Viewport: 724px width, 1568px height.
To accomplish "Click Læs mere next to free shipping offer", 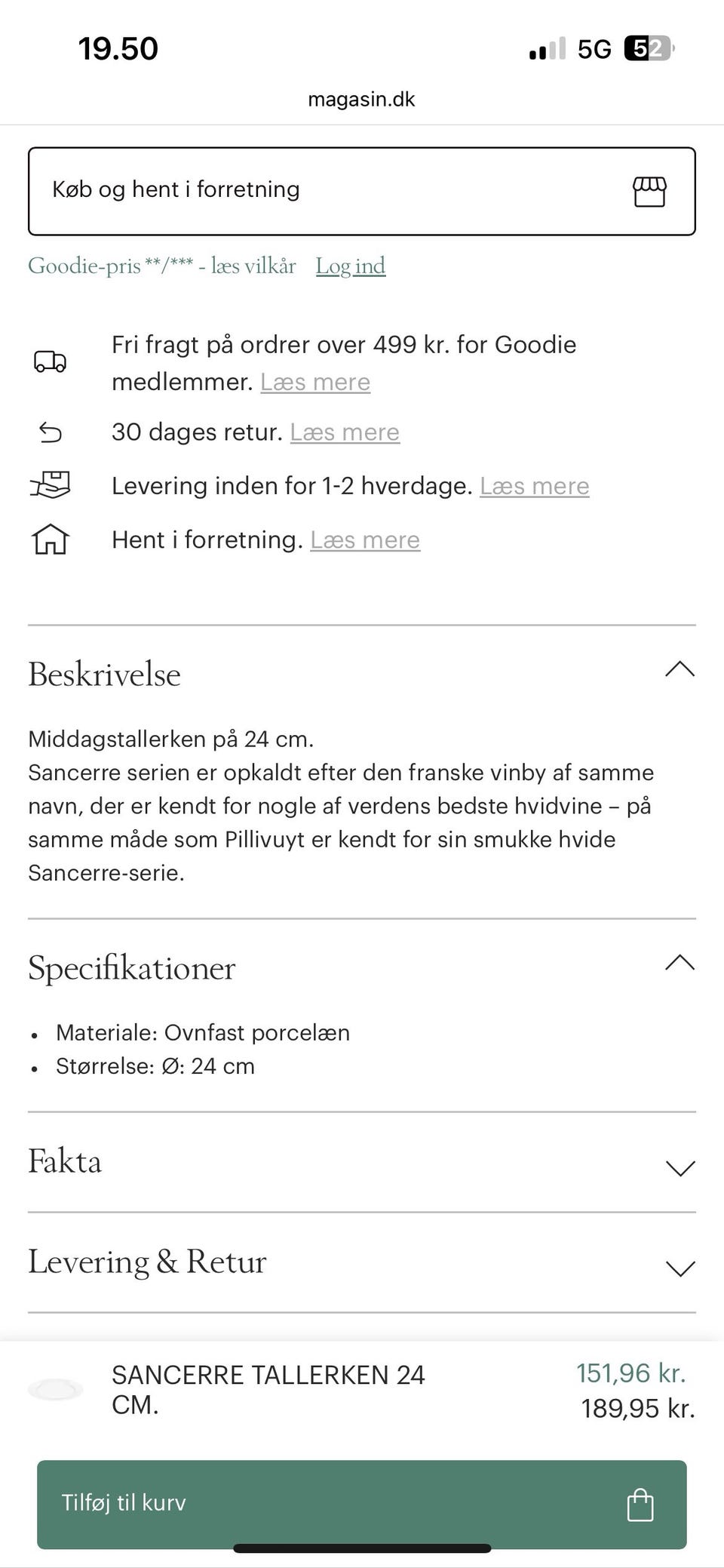I will [315, 383].
